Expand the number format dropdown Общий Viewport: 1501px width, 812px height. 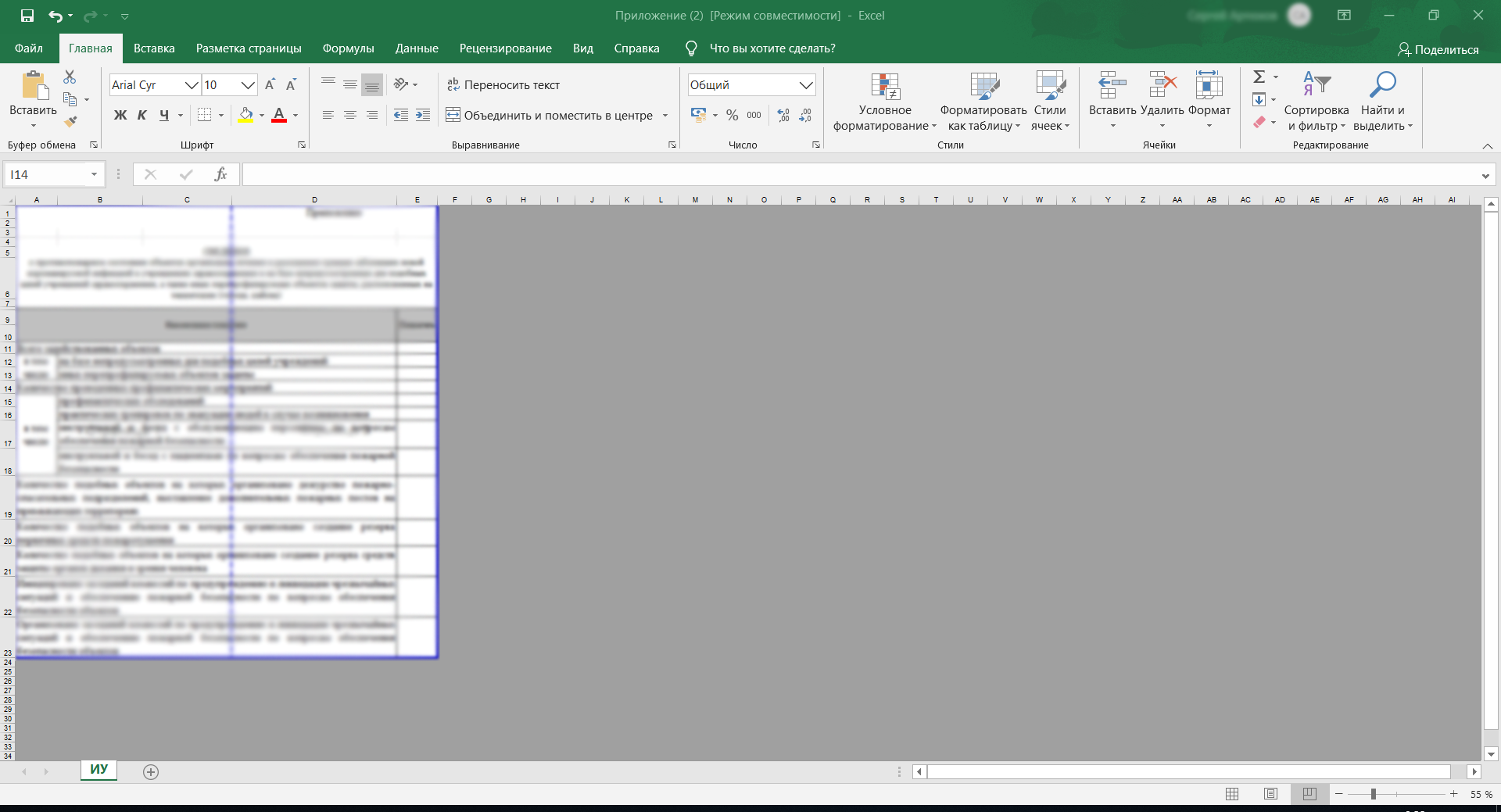point(806,85)
